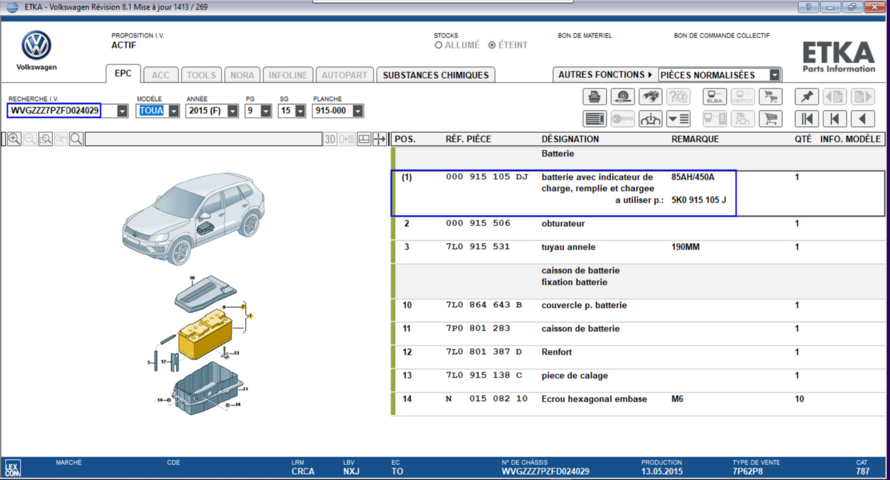Expand the MODÈLE dropdown showing TOUA
The height and width of the screenshot is (480, 890).
(174, 111)
